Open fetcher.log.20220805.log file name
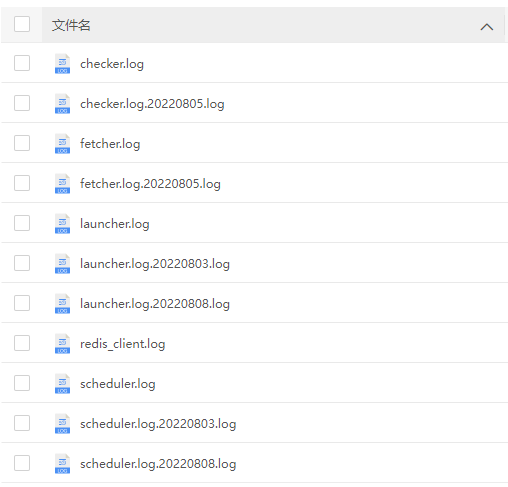This screenshot has width=508, height=487. coord(150,184)
